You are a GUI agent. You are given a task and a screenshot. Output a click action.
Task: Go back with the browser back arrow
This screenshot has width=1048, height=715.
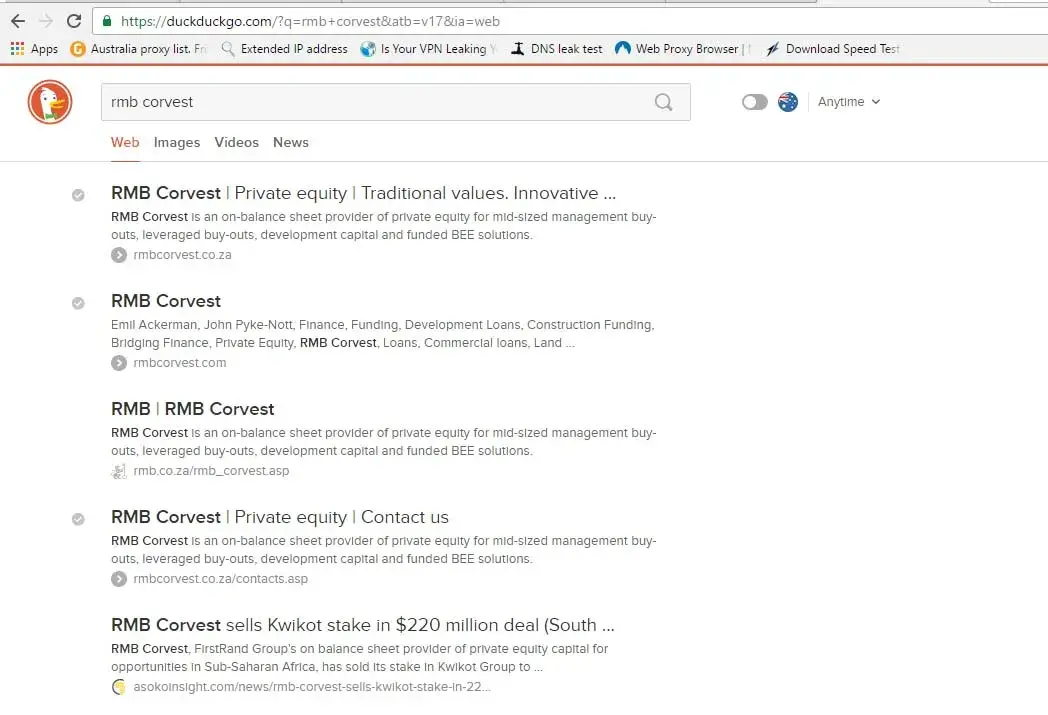coord(18,21)
